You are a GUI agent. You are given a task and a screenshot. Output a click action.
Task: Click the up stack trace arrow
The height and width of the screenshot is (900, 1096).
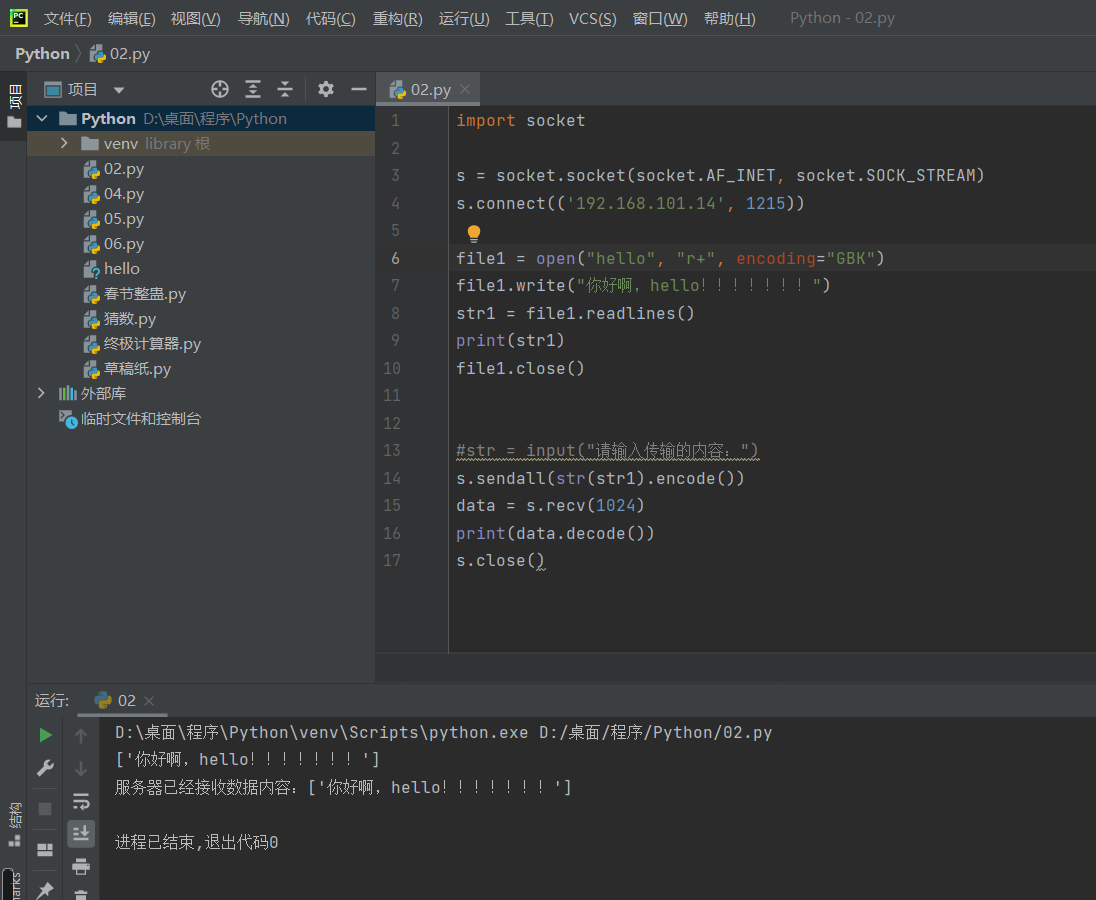pyautogui.click(x=81, y=736)
